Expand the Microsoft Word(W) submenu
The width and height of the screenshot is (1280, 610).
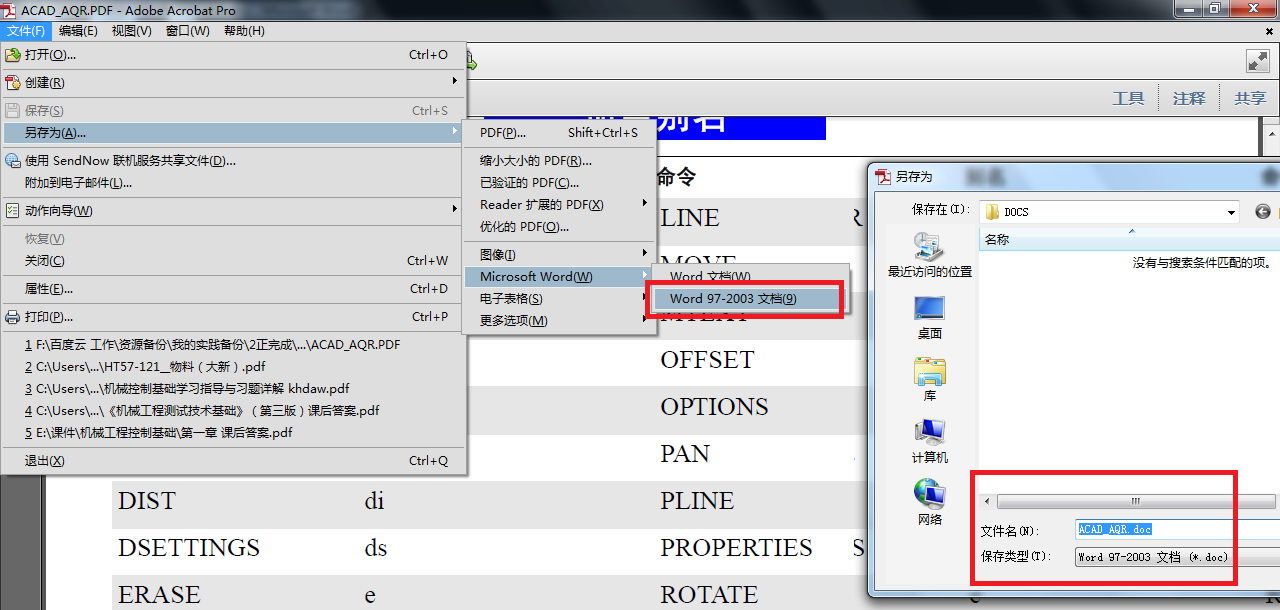[559, 277]
